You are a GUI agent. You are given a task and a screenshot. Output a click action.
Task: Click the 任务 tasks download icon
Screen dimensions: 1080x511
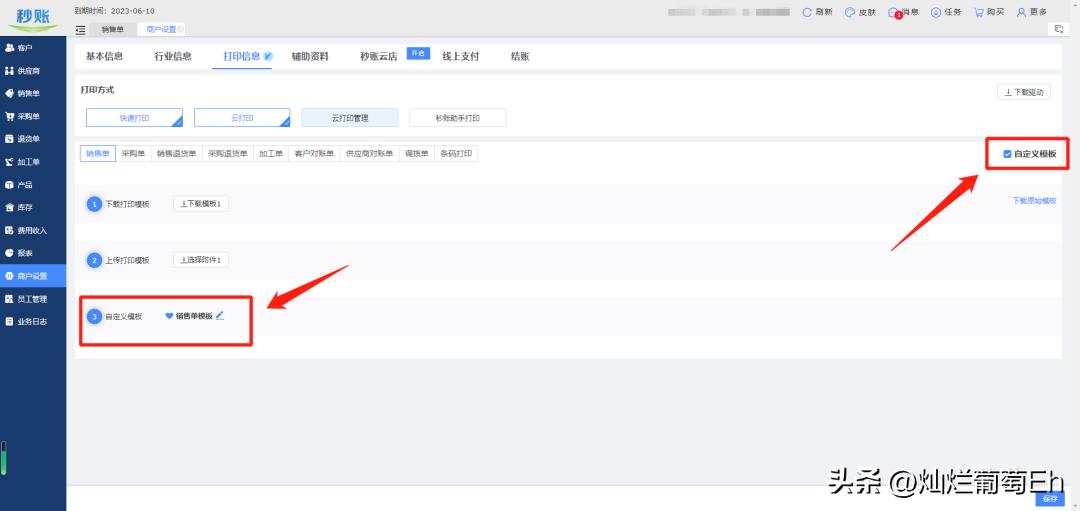[x=936, y=12]
